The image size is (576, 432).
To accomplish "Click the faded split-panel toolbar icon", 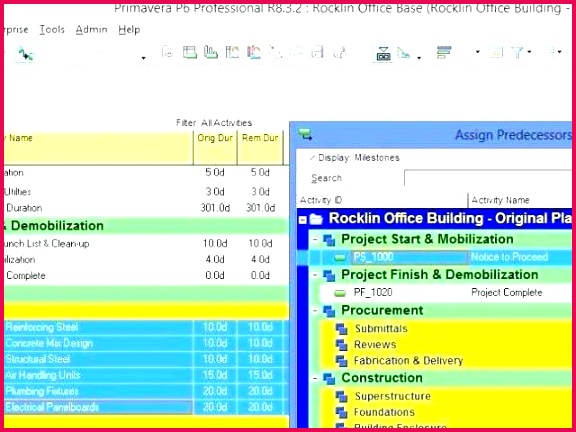I will pos(317,52).
